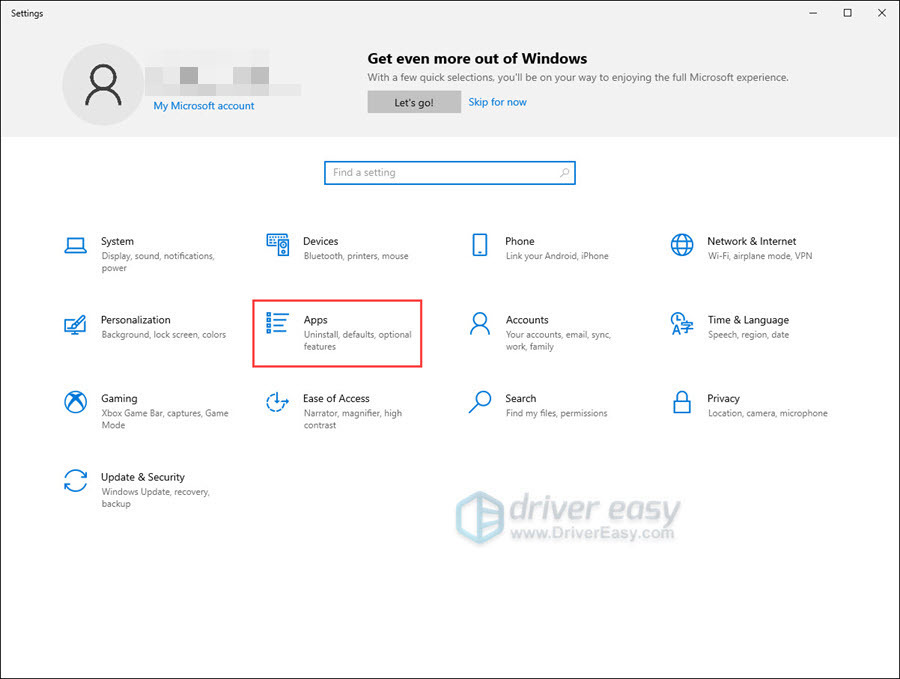Choose Skip for now link
This screenshot has width=900, height=679.
498,102
